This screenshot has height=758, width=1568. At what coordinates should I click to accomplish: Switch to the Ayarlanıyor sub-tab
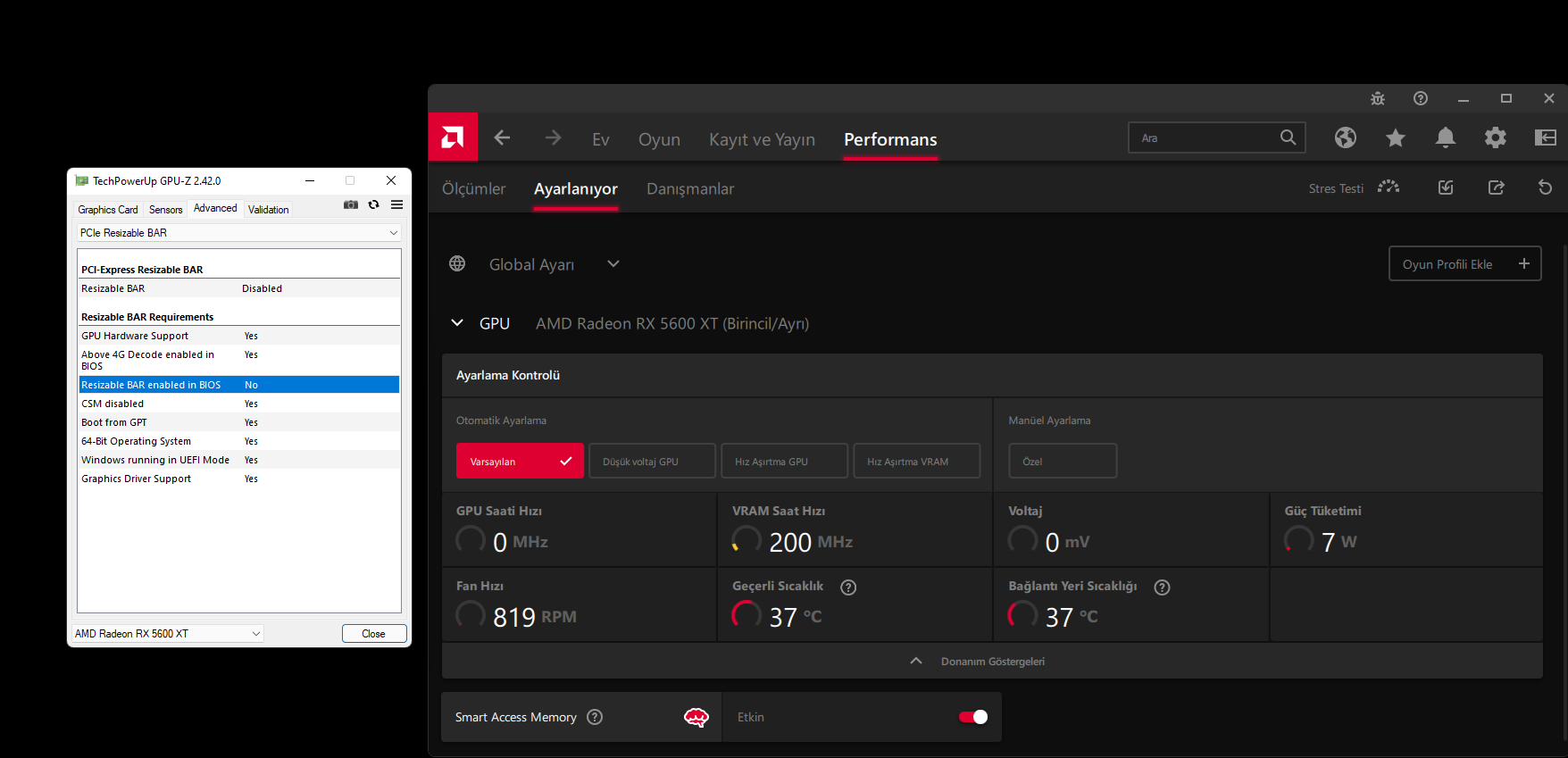pyautogui.click(x=576, y=189)
